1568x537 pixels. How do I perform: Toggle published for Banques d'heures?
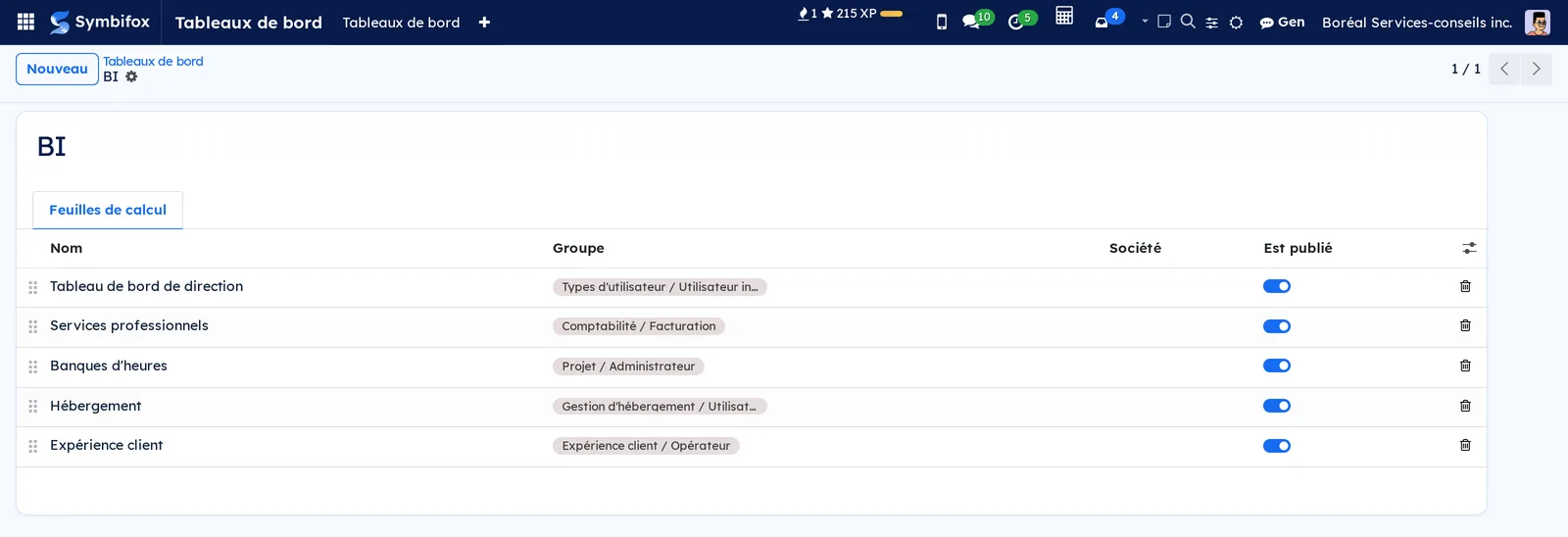(x=1277, y=366)
